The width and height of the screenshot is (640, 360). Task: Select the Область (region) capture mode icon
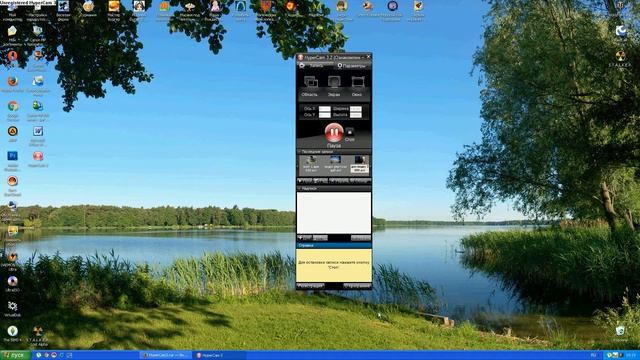[310, 82]
